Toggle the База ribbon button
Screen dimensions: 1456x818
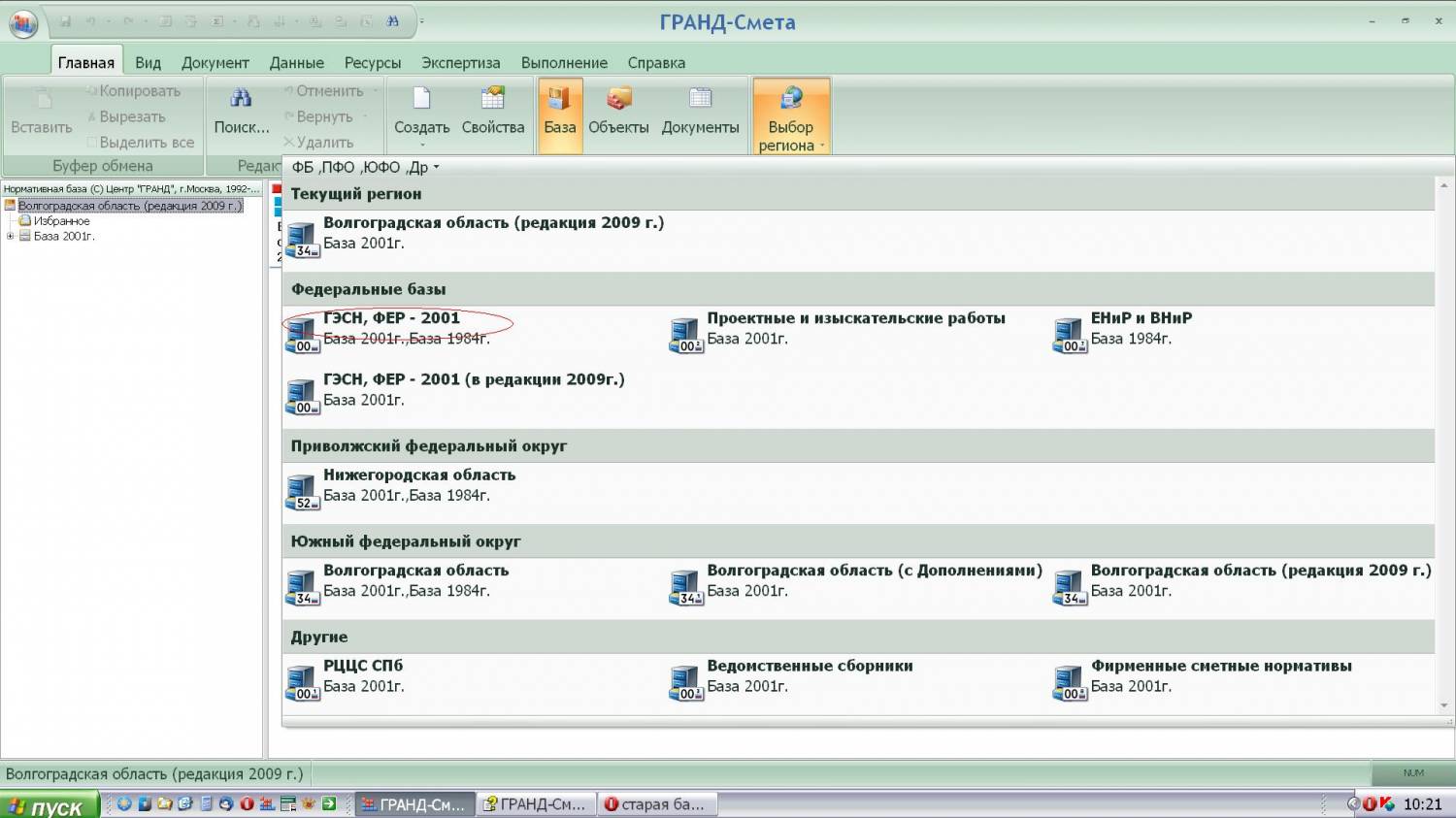[x=560, y=115]
